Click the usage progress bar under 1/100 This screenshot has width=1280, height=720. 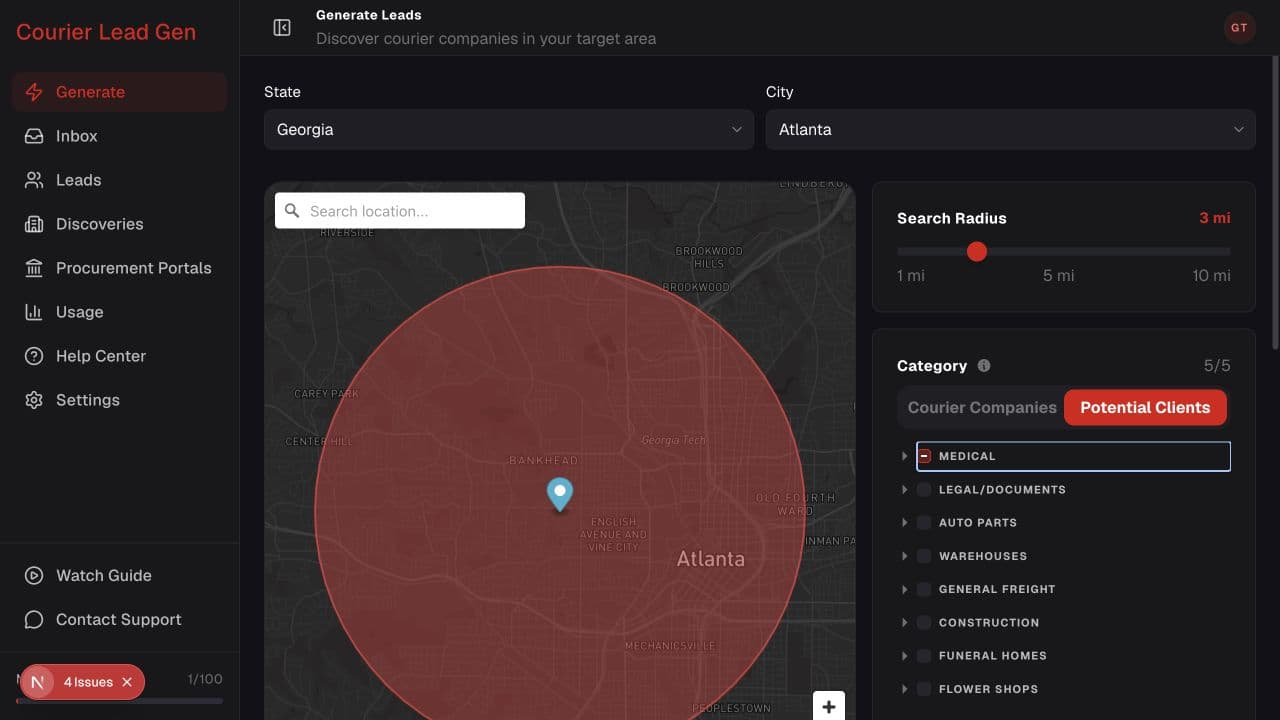point(120,701)
